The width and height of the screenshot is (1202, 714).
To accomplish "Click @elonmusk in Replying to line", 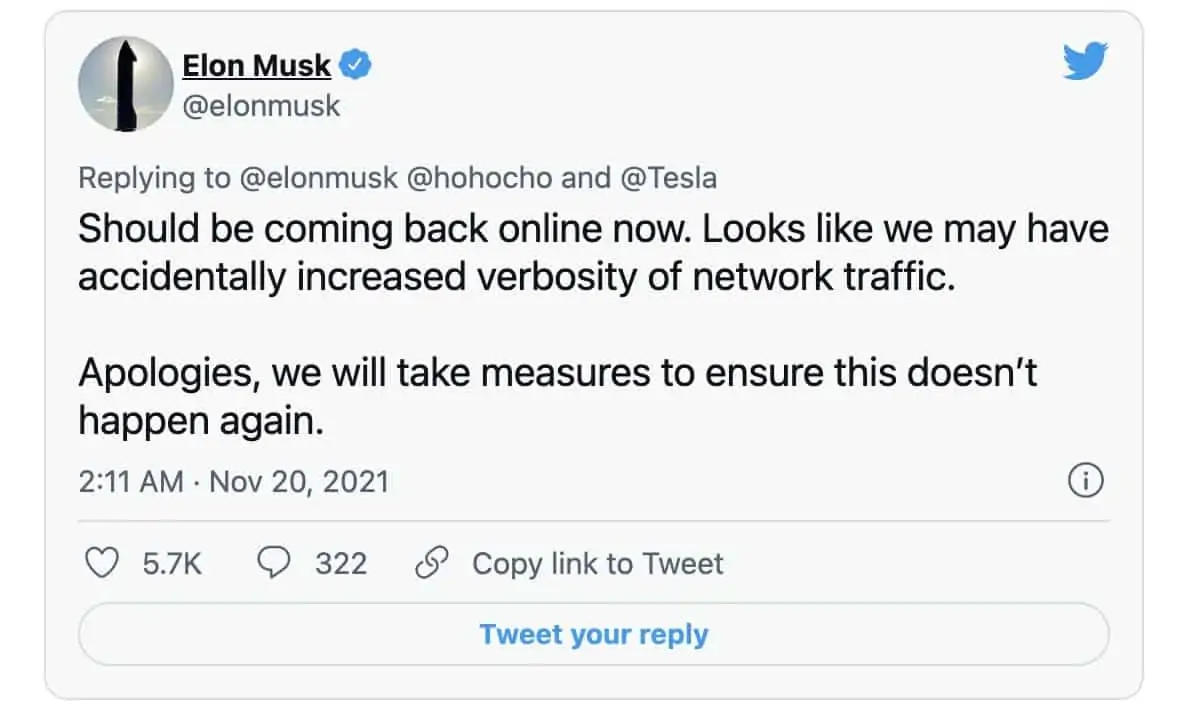I will 319,178.
